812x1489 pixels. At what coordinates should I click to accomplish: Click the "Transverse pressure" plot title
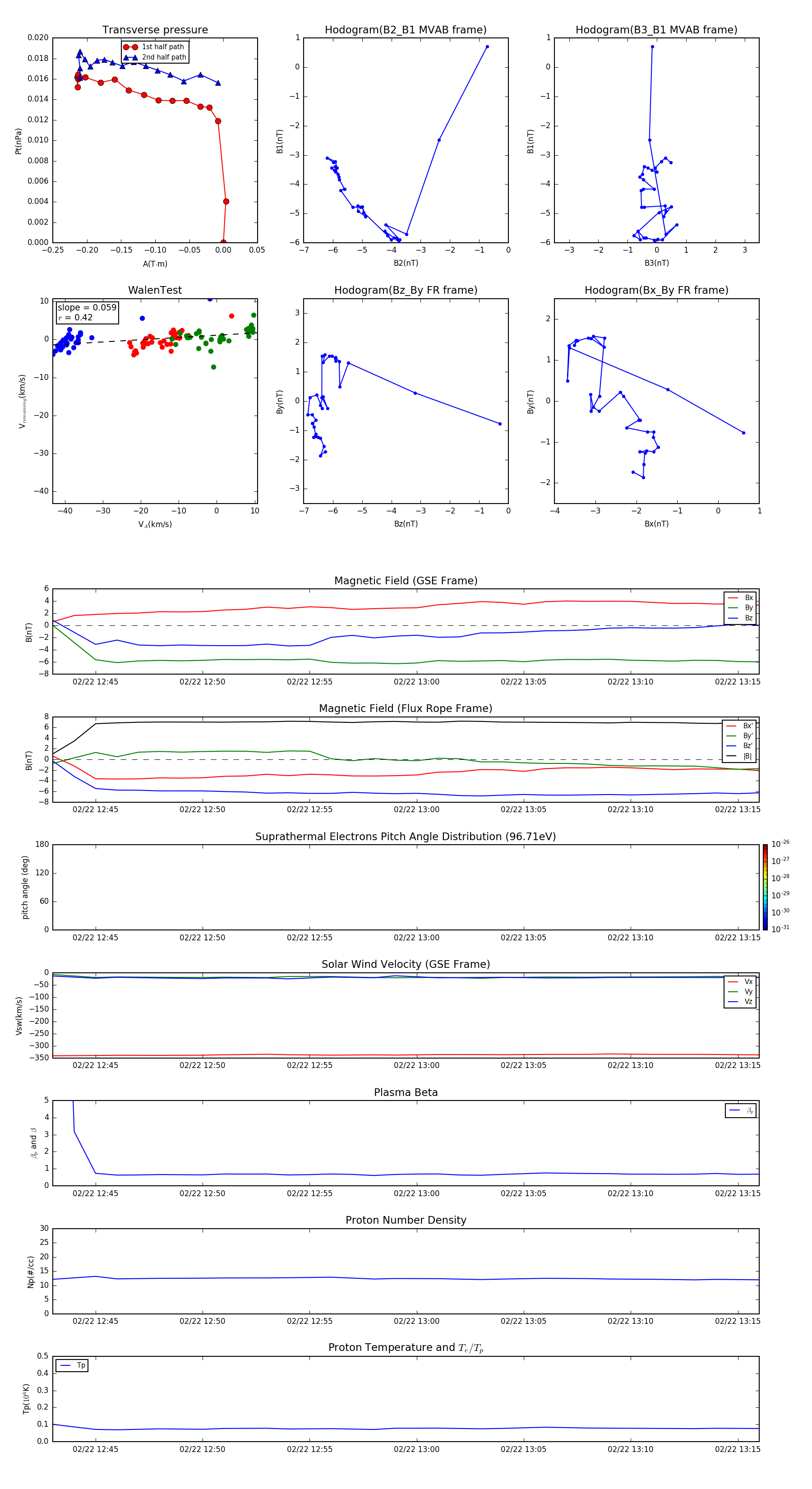click(155, 29)
